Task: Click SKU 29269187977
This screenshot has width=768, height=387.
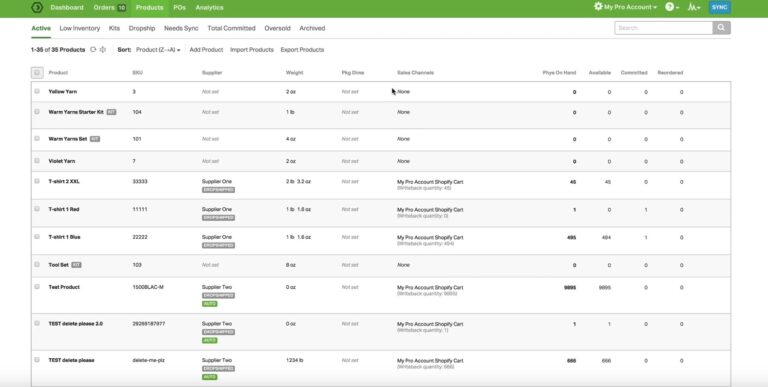Action: pos(148,324)
